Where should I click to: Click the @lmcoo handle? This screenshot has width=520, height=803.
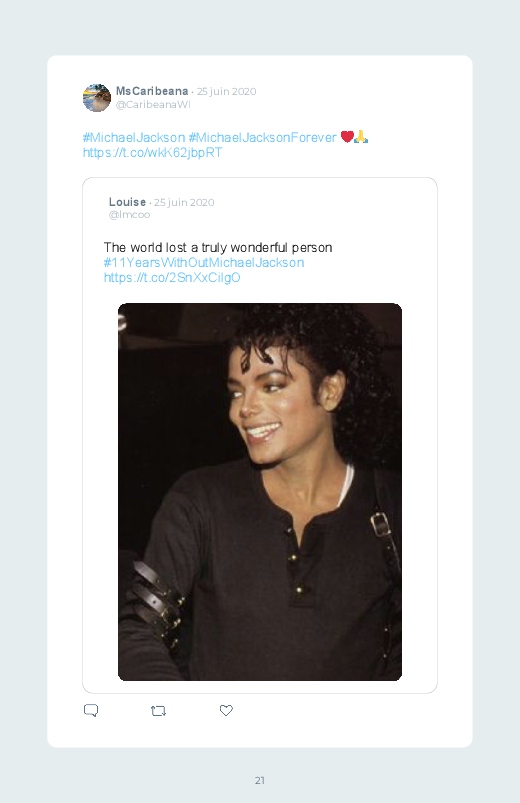pyautogui.click(x=129, y=215)
